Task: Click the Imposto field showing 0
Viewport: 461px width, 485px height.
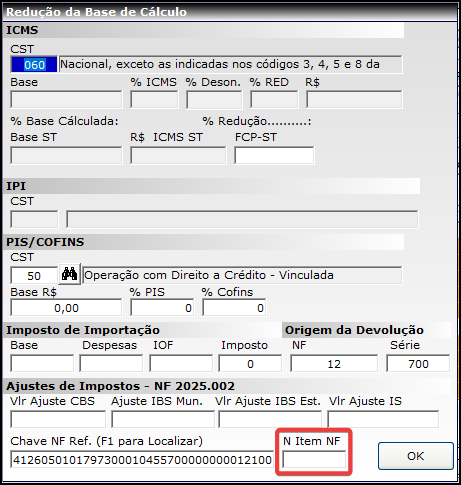Action: pyautogui.click(x=250, y=363)
